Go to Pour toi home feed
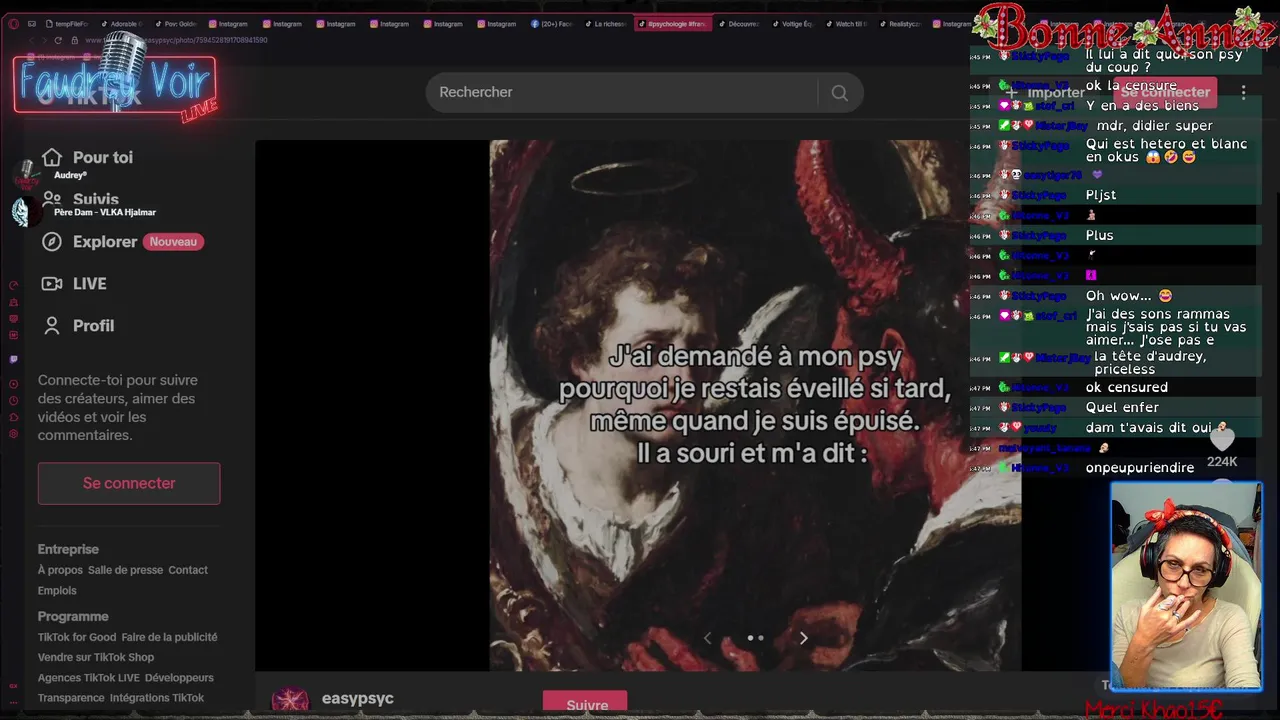Image resolution: width=1280 pixels, height=720 pixels. pos(87,157)
